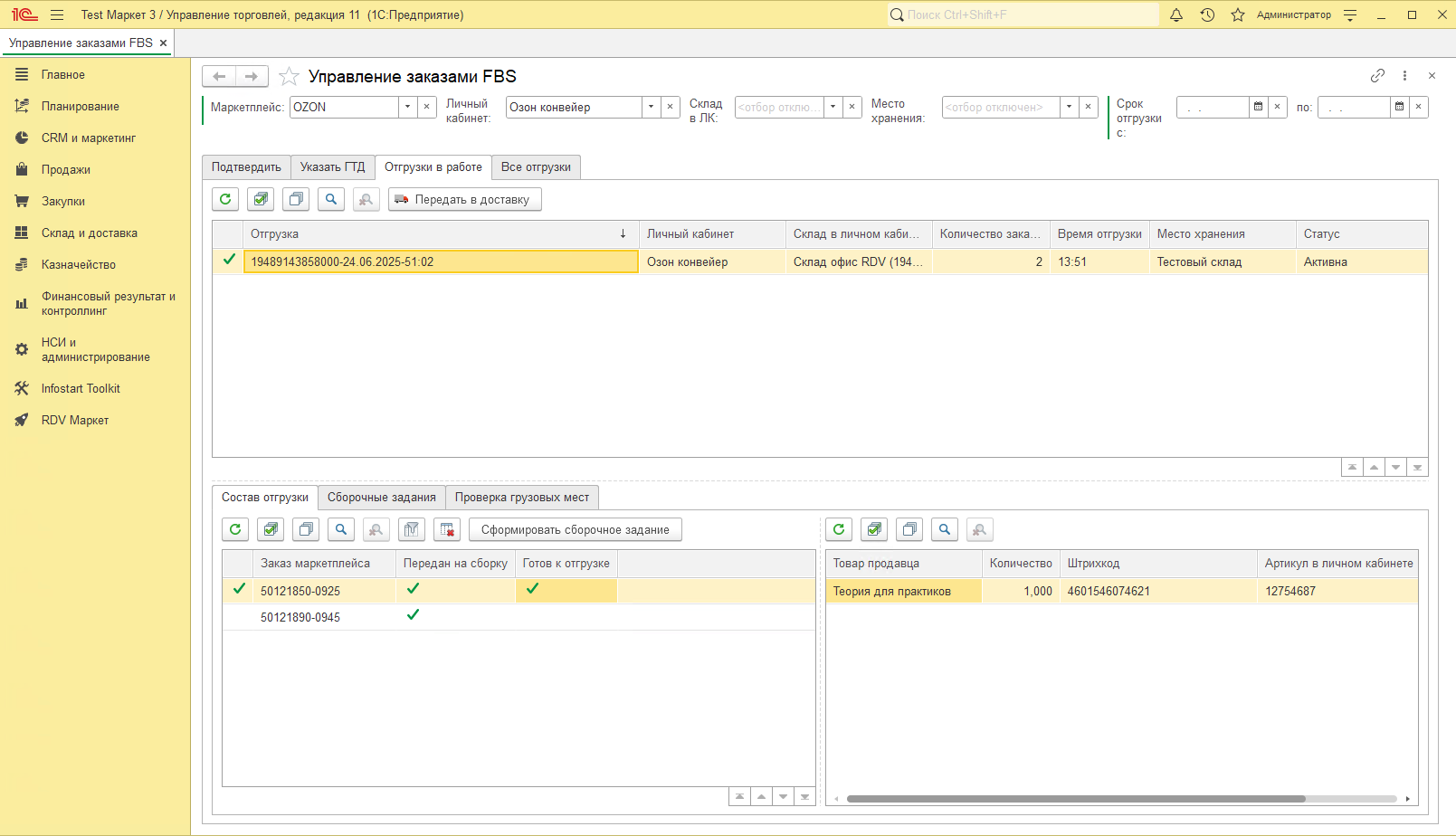Toggle Готов к отгрузке for order 50121850-0925
This screenshot has width=1456, height=836.
533,589
